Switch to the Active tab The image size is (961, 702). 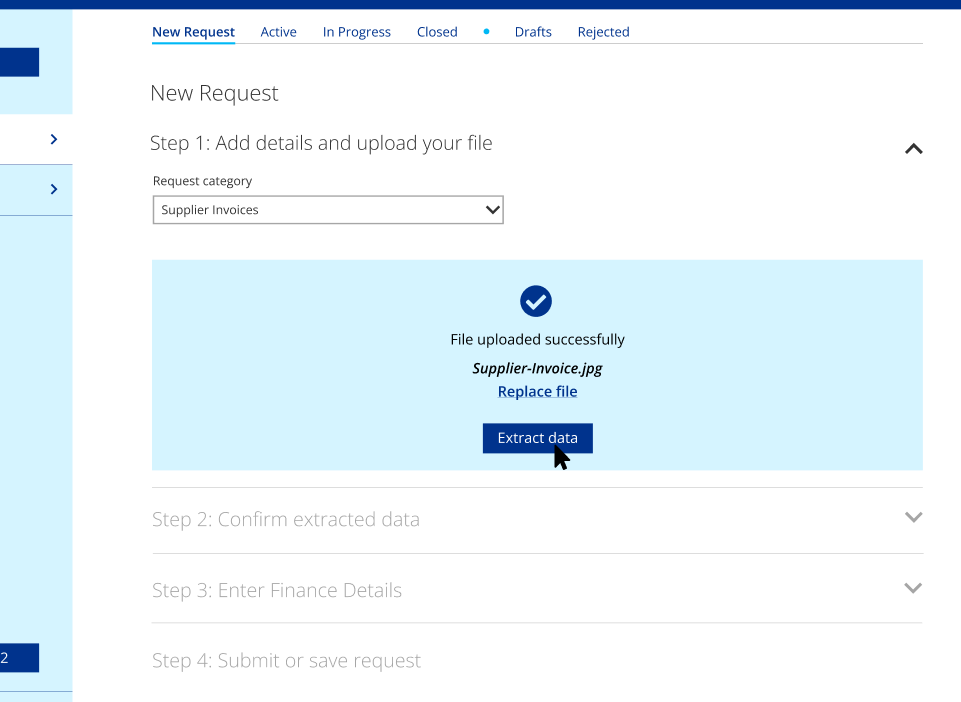[x=278, y=32]
